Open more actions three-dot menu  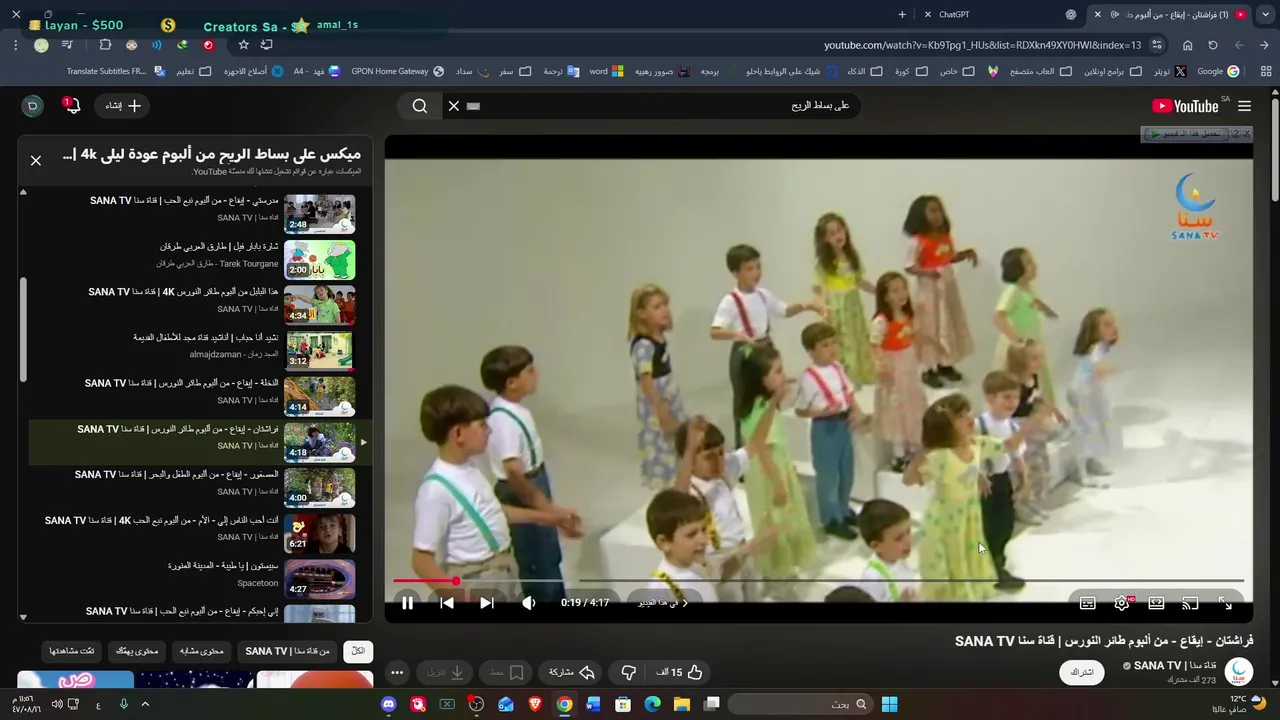point(397,672)
